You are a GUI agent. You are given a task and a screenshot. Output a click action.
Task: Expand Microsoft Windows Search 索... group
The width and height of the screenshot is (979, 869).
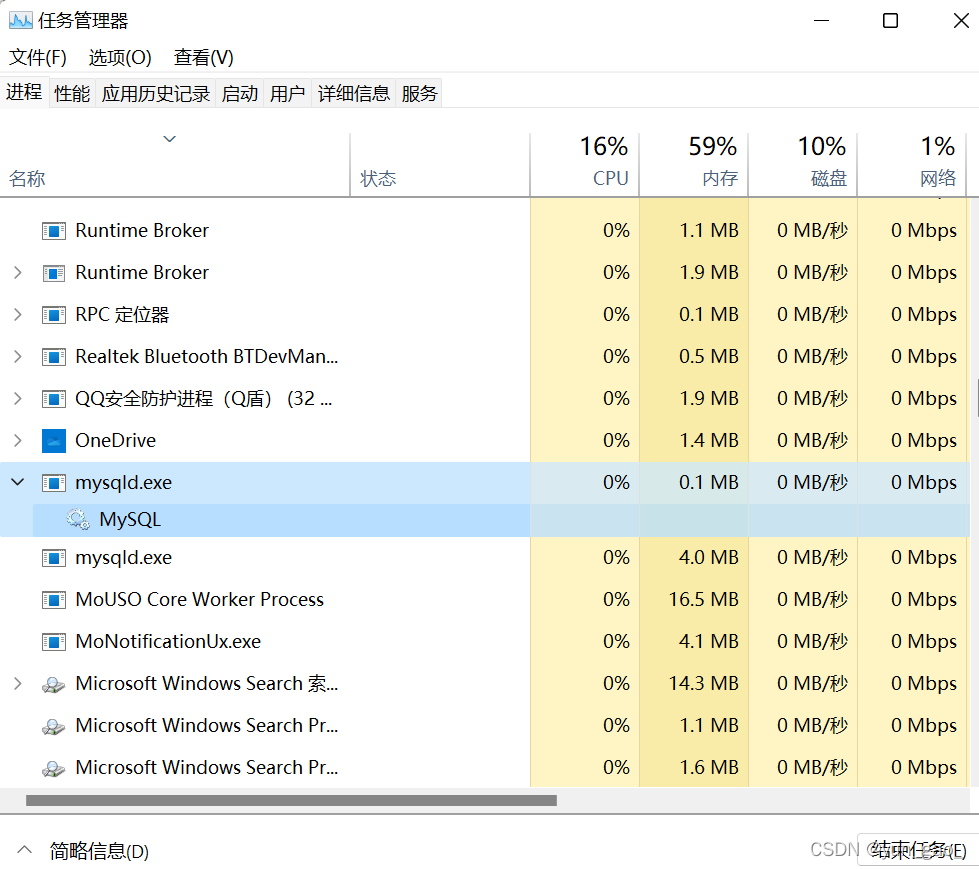[x=18, y=684]
